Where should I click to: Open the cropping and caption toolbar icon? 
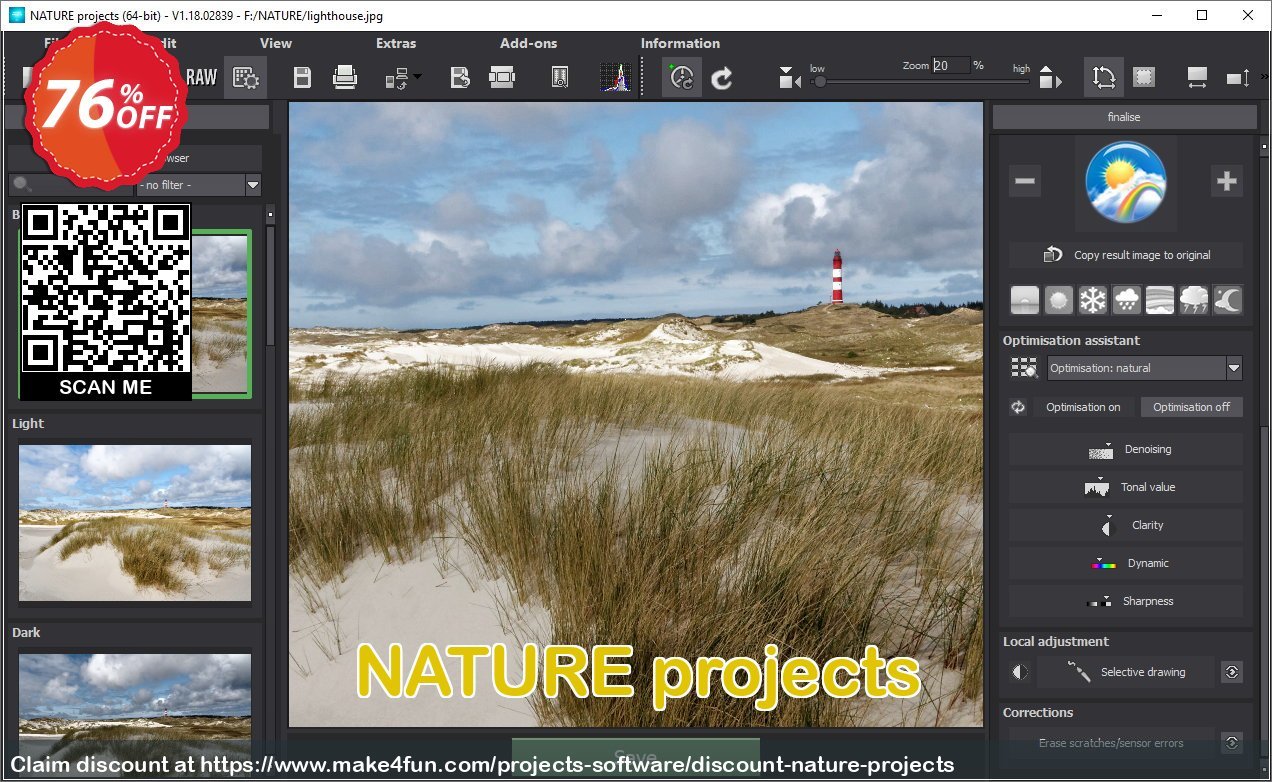click(502, 77)
